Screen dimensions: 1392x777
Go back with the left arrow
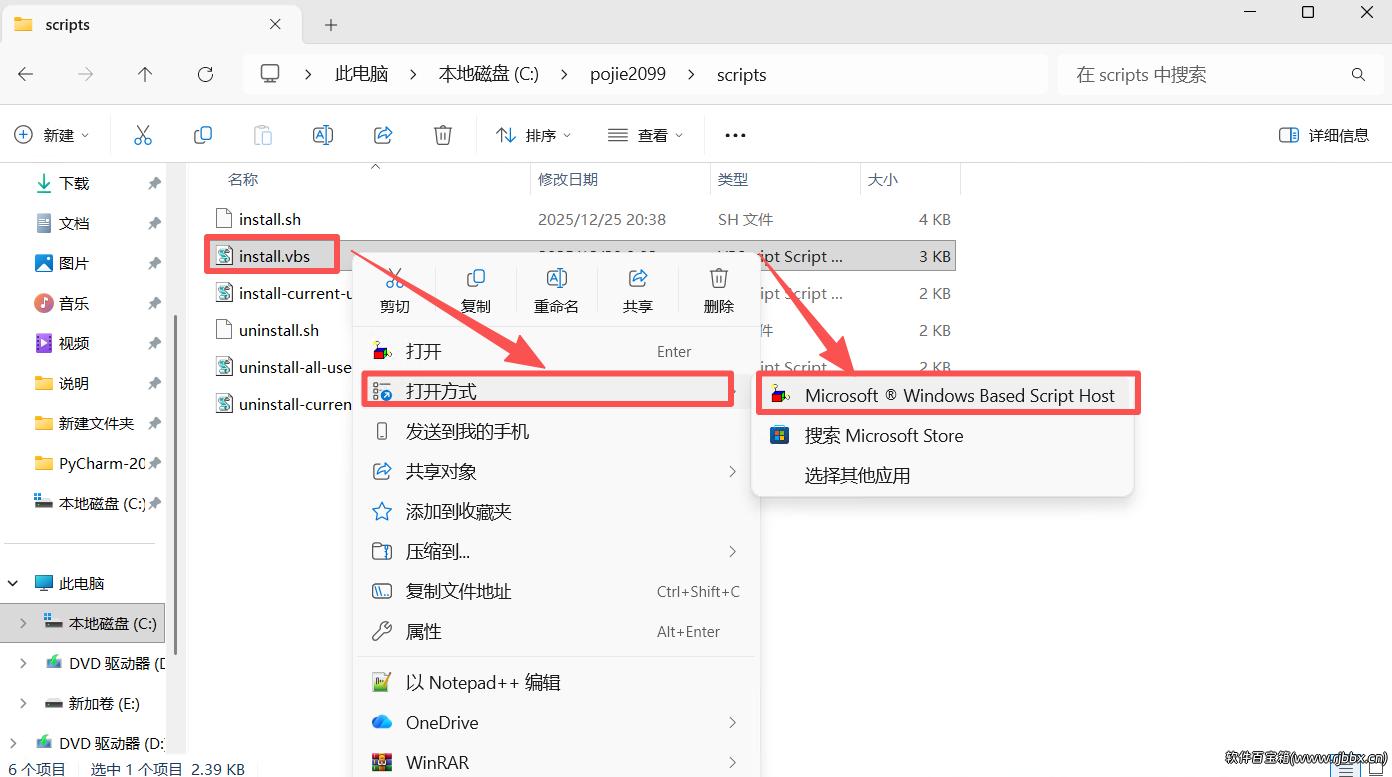[26, 74]
